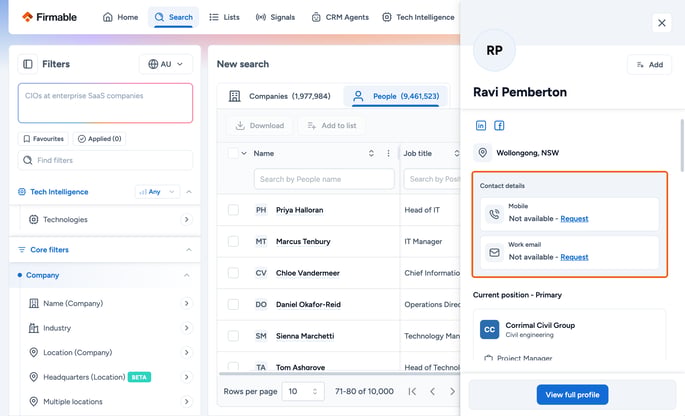This screenshot has width=685, height=416.
Task: Tick checkbox for Priya Halloran
Action: tap(233, 210)
